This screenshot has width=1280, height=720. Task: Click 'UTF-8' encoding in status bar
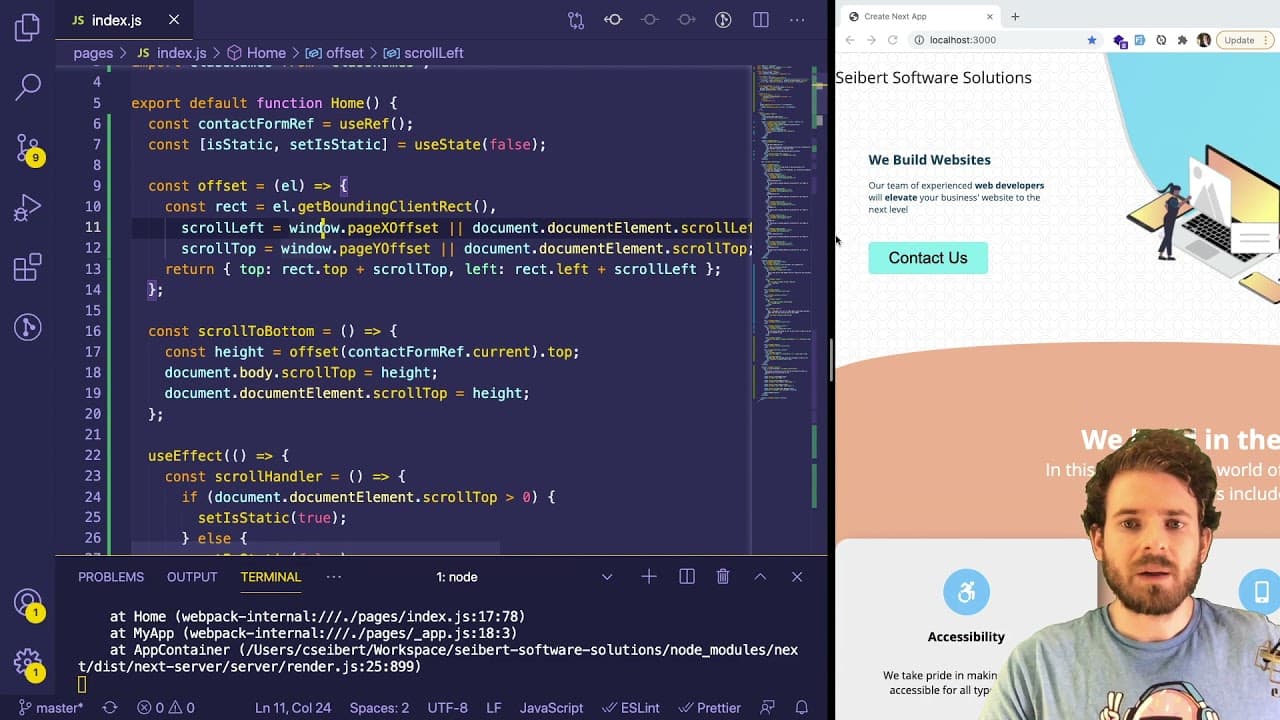pyautogui.click(x=448, y=707)
